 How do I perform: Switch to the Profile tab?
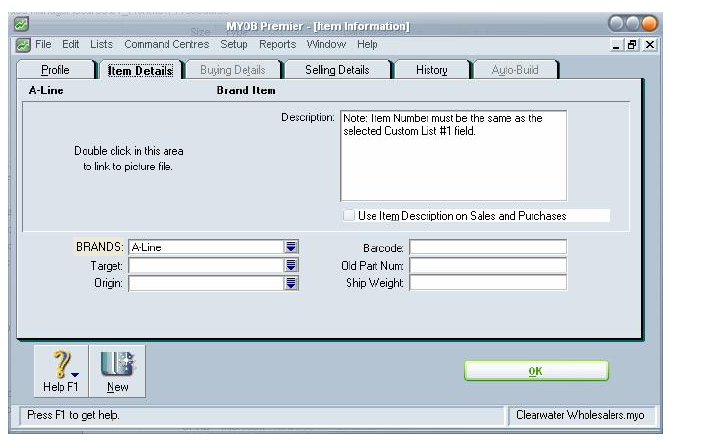pyautogui.click(x=56, y=70)
